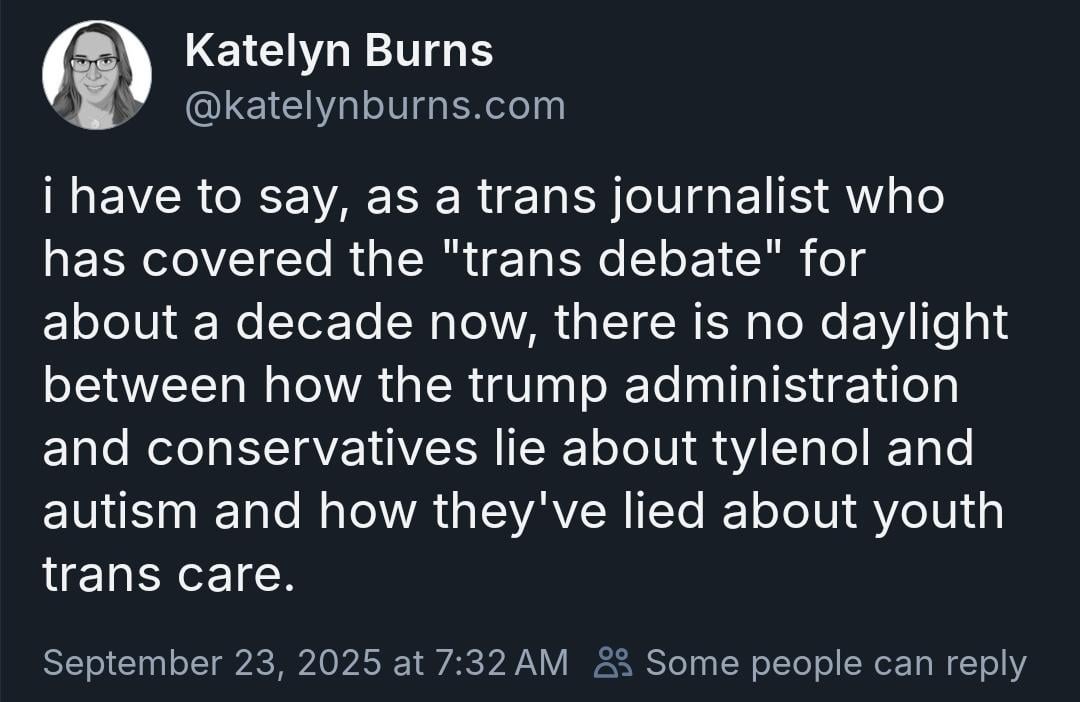This screenshot has height=702, width=1080.
Task: Click the word 'decade' in the post
Action: click(x=324, y=322)
